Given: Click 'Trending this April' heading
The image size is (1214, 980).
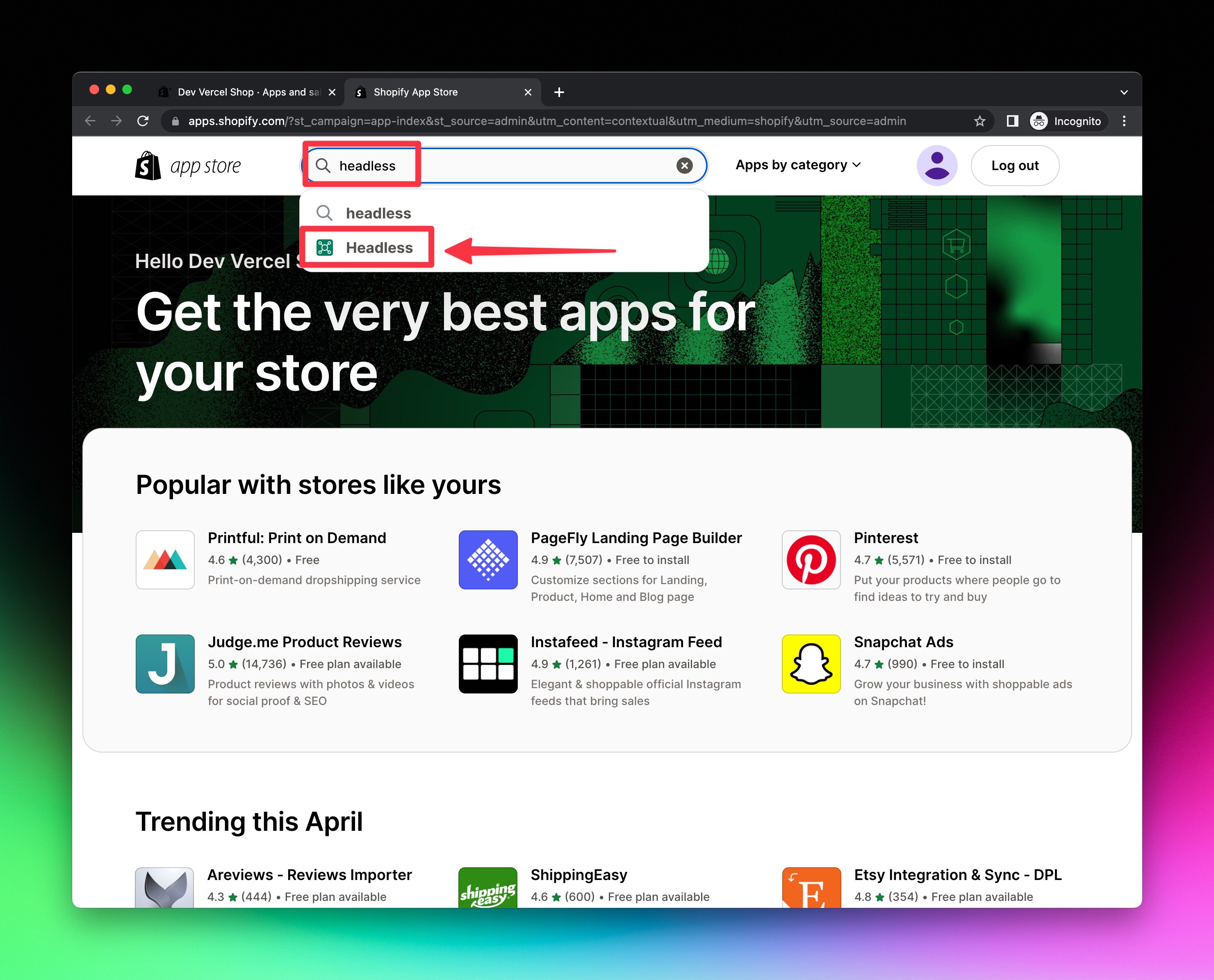Looking at the screenshot, I should pyautogui.click(x=249, y=821).
